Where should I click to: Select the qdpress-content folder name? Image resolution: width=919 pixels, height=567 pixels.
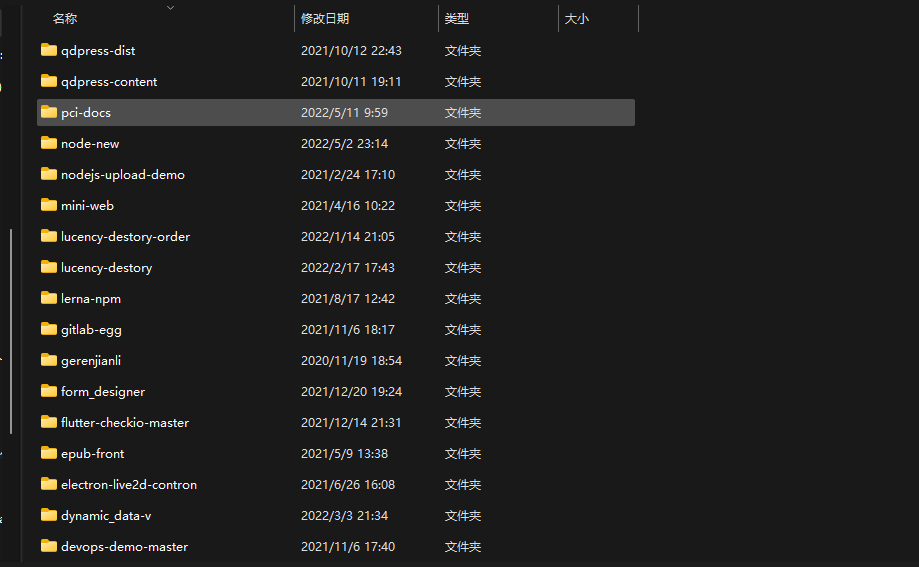[x=109, y=82]
